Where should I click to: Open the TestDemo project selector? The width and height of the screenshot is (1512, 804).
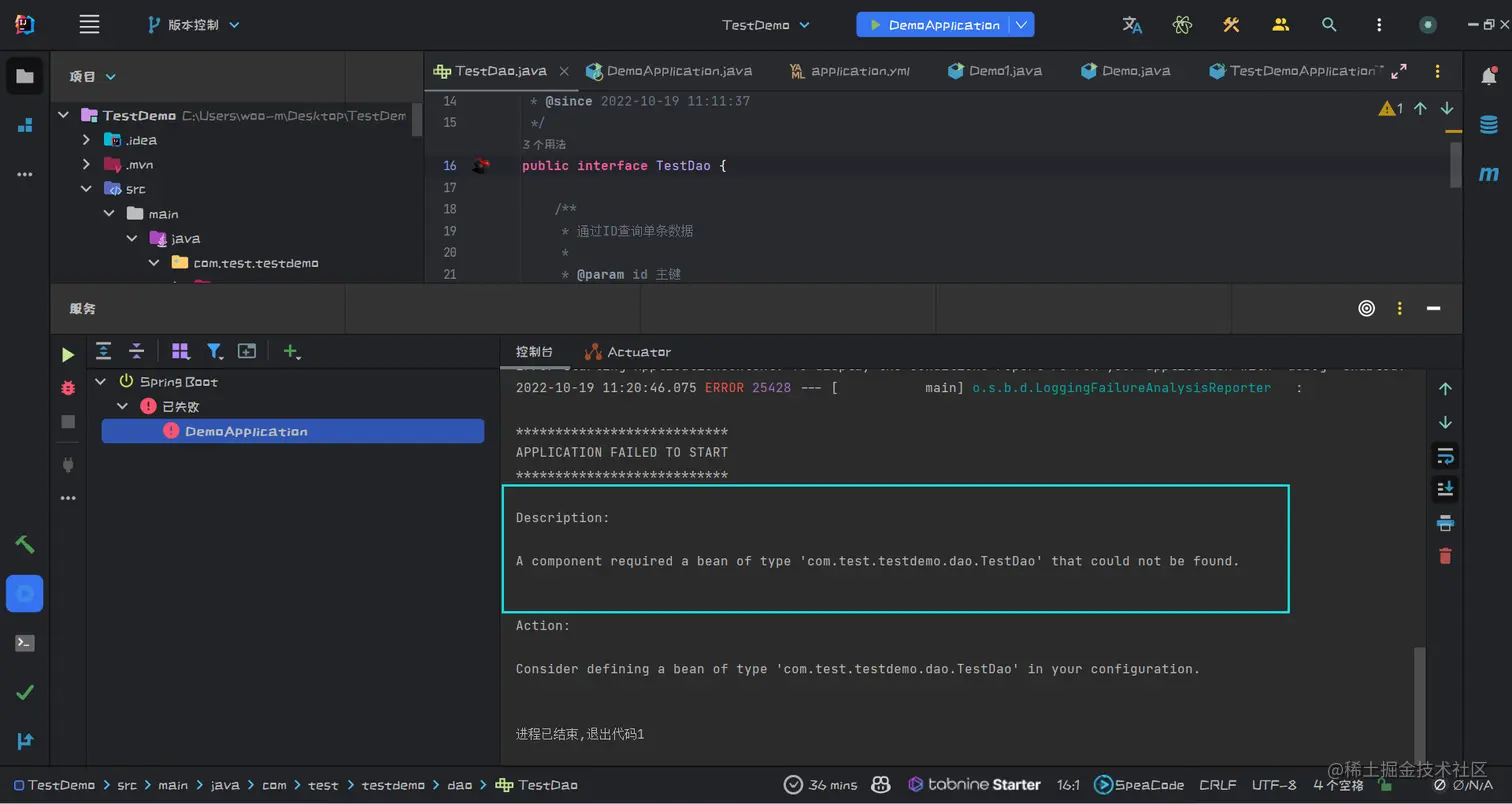tap(766, 25)
